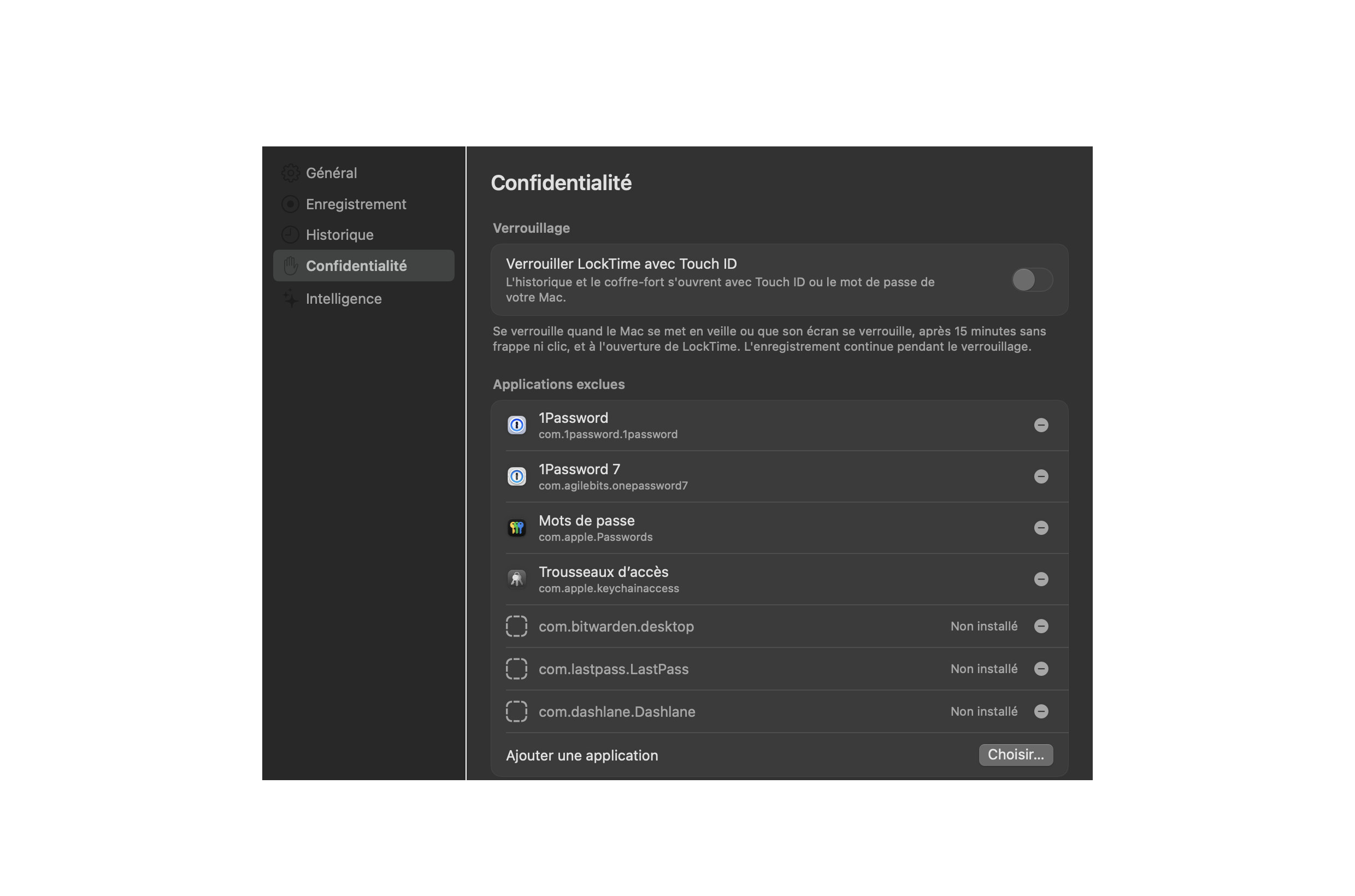Click the clock icon beside Historique
The image size is (1355, 896).
(x=290, y=235)
